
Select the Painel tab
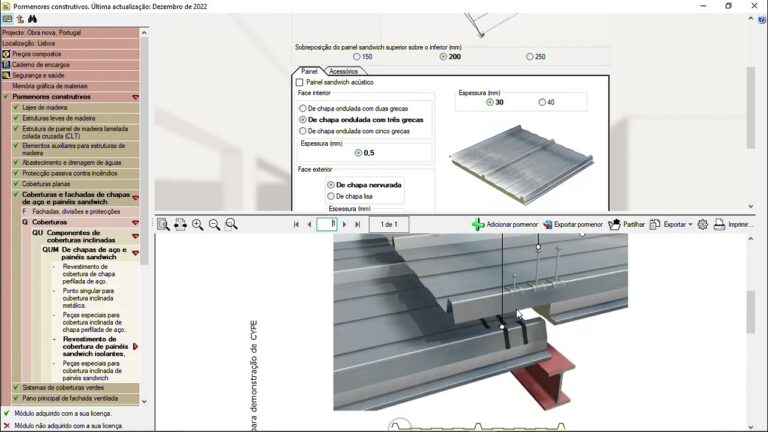coord(309,71)
